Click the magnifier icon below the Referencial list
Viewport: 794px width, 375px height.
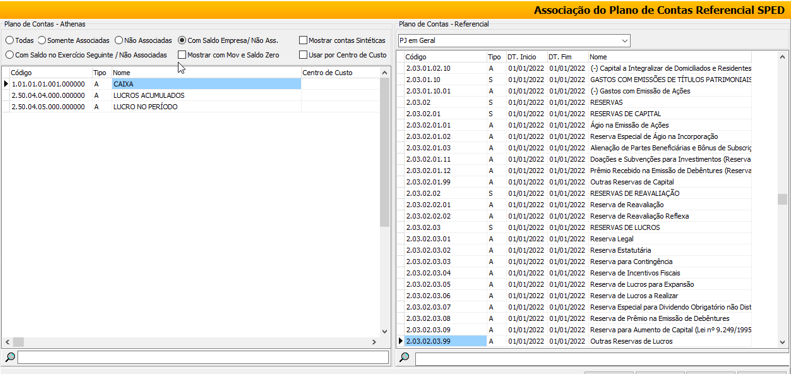tap(404, 357)
